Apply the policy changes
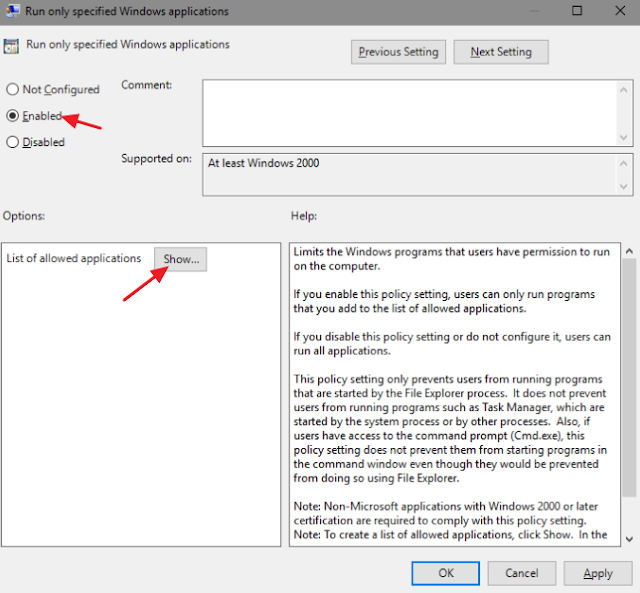This screenshot has width=640, height=593. 598,573
